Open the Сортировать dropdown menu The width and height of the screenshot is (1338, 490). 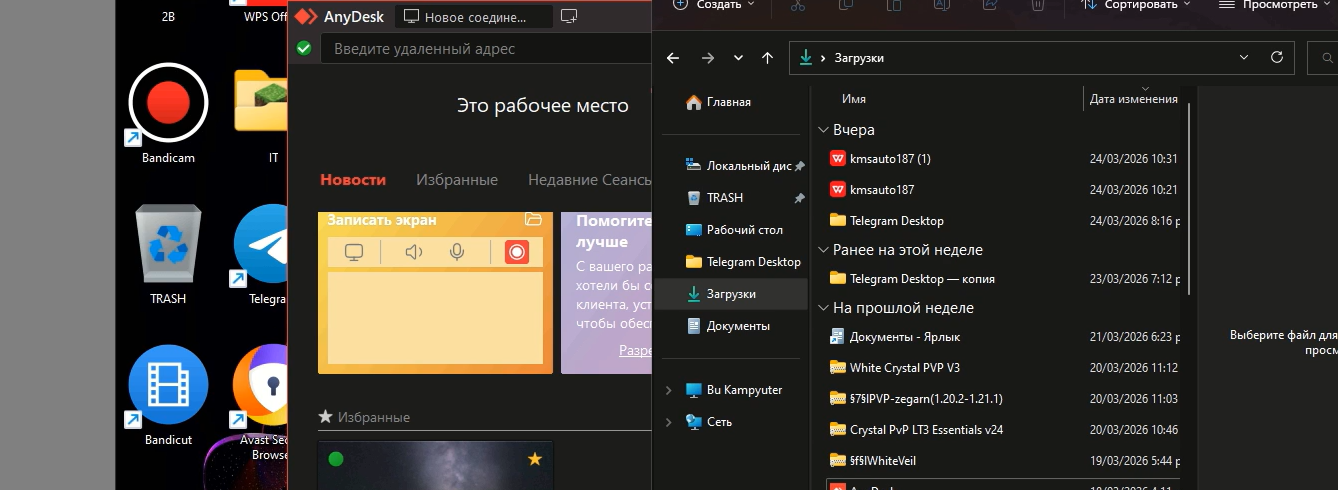point(1137,5)
